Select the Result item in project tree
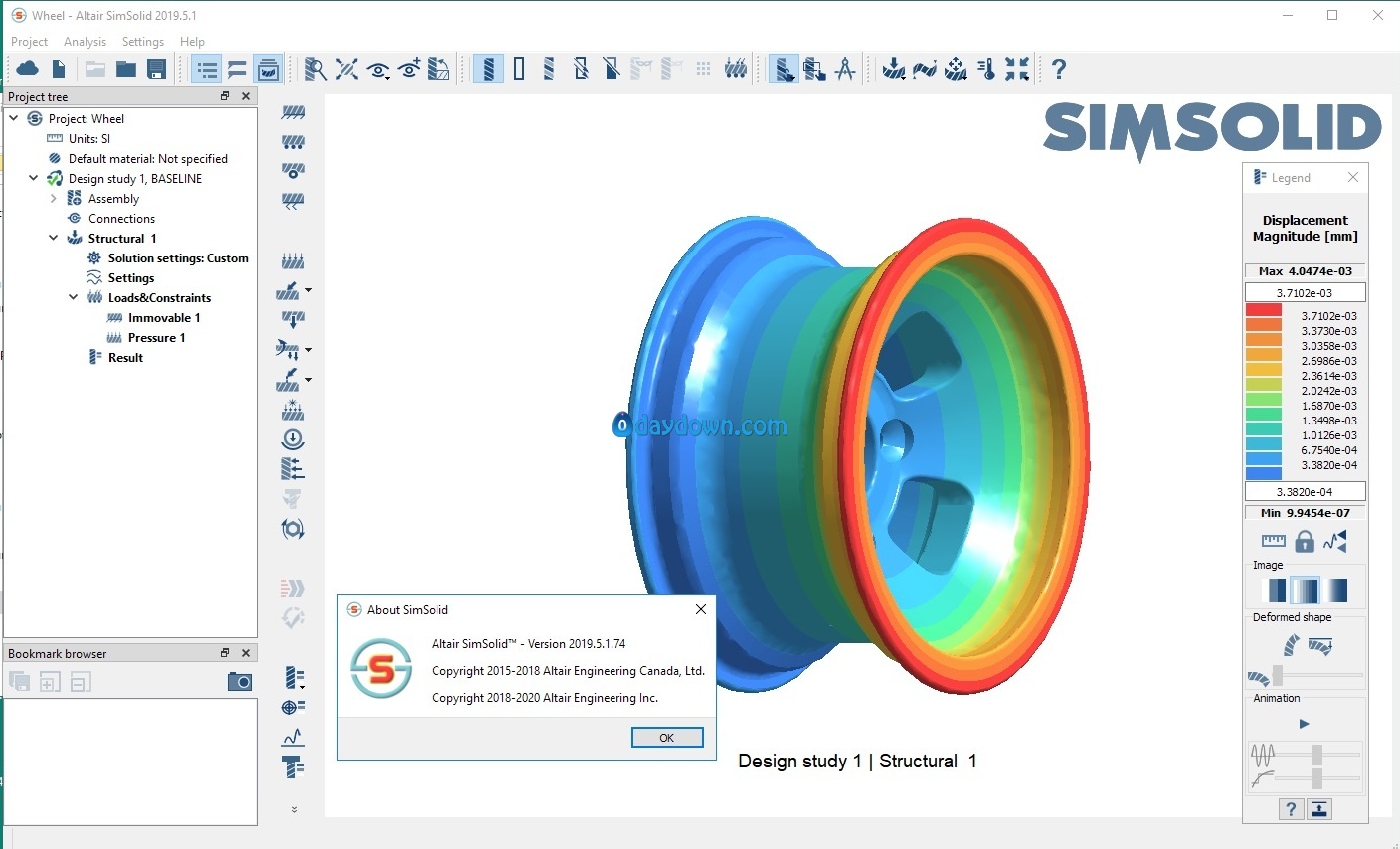Viewport: 1400px width, 849px height. pos(125,357)
